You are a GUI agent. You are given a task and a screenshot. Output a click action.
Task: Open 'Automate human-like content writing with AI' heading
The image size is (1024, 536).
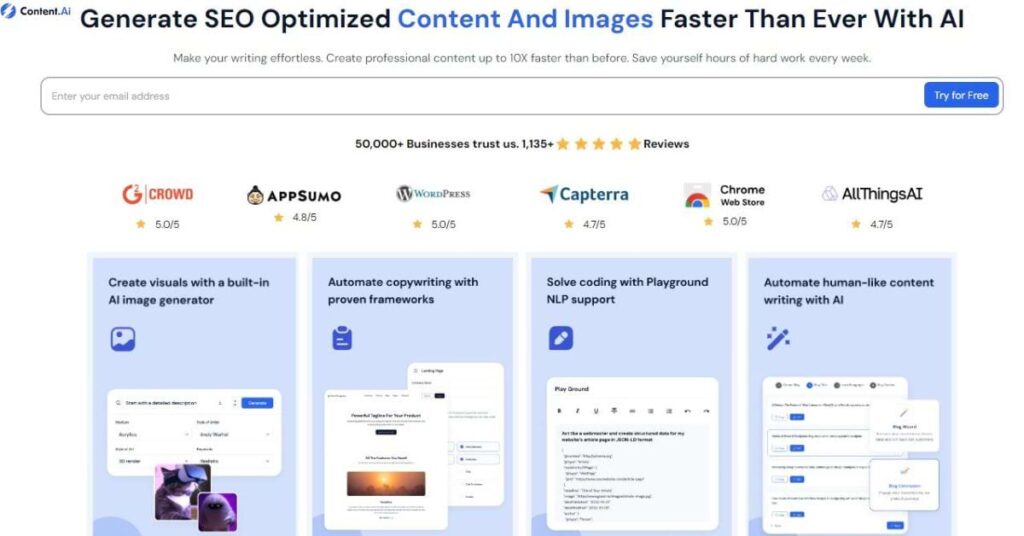848,291
